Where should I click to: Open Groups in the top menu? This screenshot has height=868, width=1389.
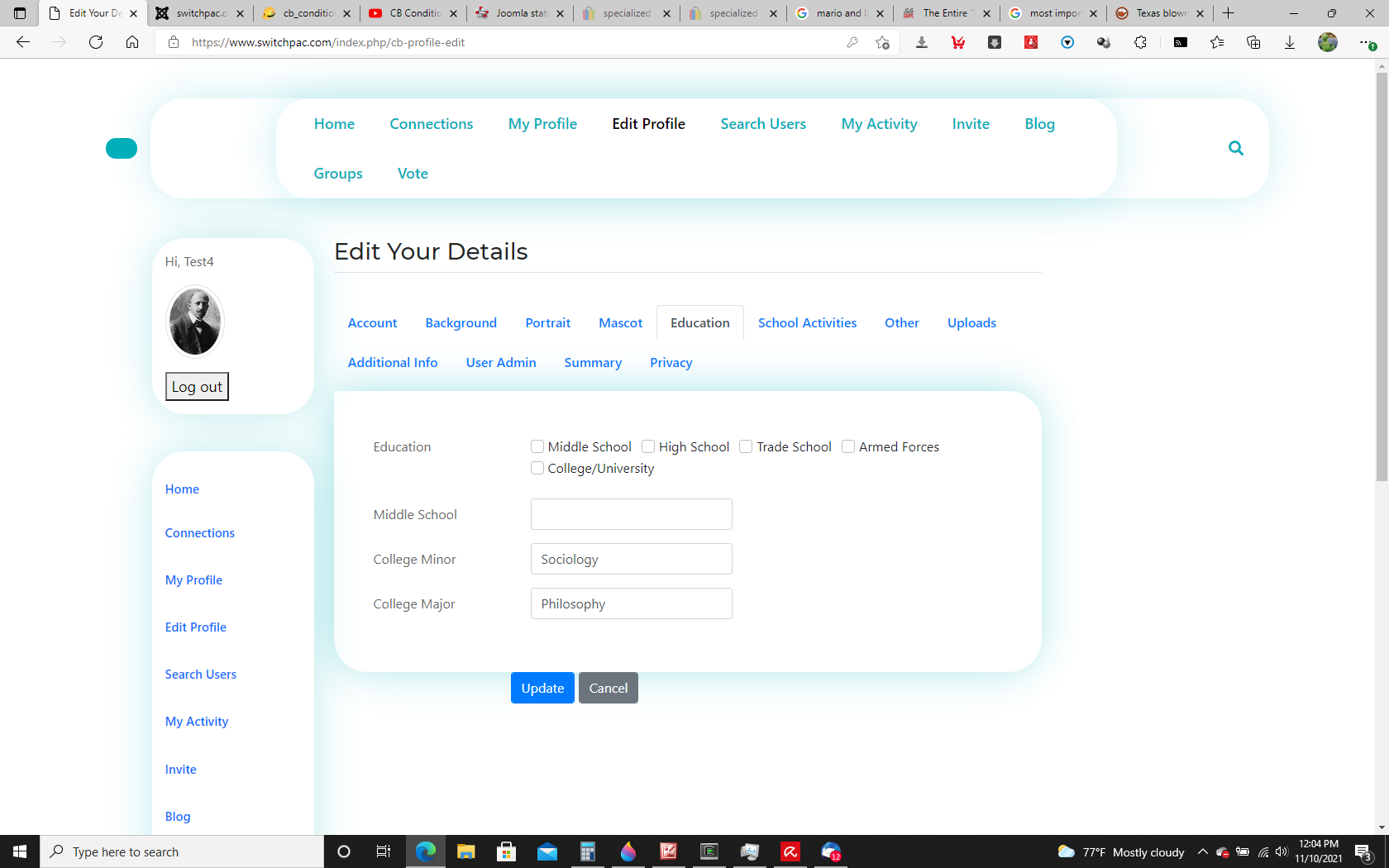point(338,173)
